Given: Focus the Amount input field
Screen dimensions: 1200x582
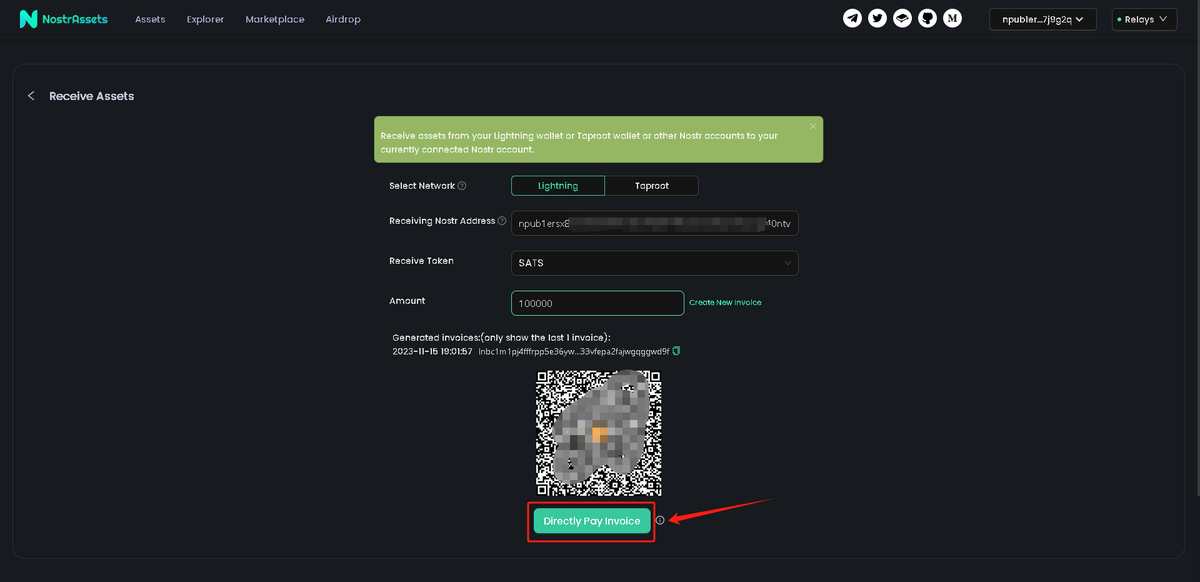Looking at the screenshot, I should click(x=597, y=302).
